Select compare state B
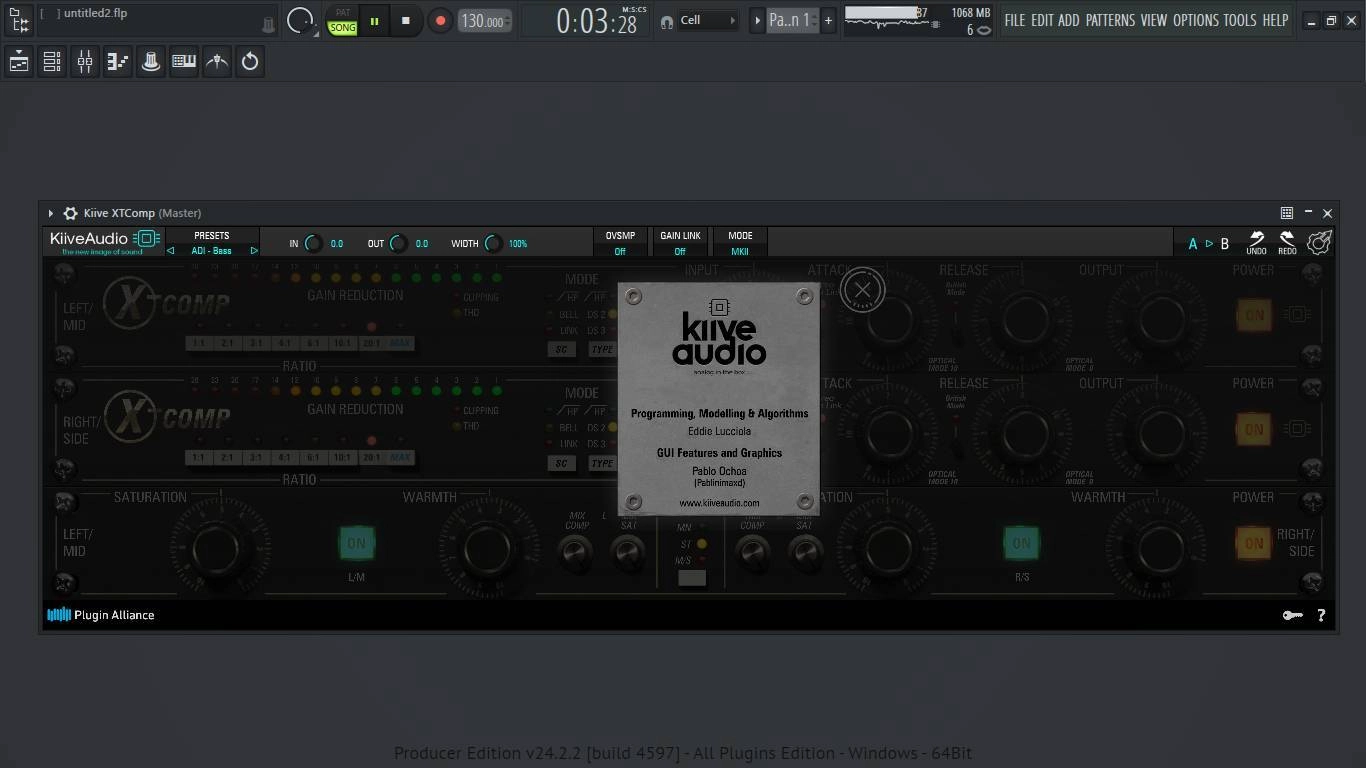Image resolution: width=1366 pixels, height=768 pixels. pyautogui.click(x=1224, y=244)
